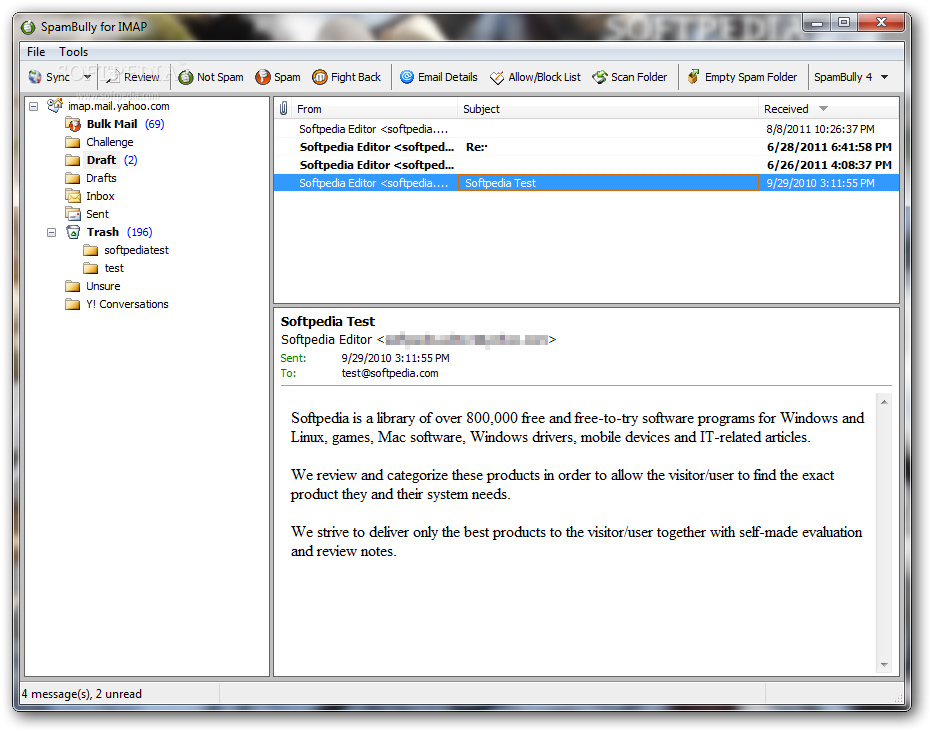Screen dimensions: 932x732
Task: Select the Drafts folder
Action: [101, 178]
